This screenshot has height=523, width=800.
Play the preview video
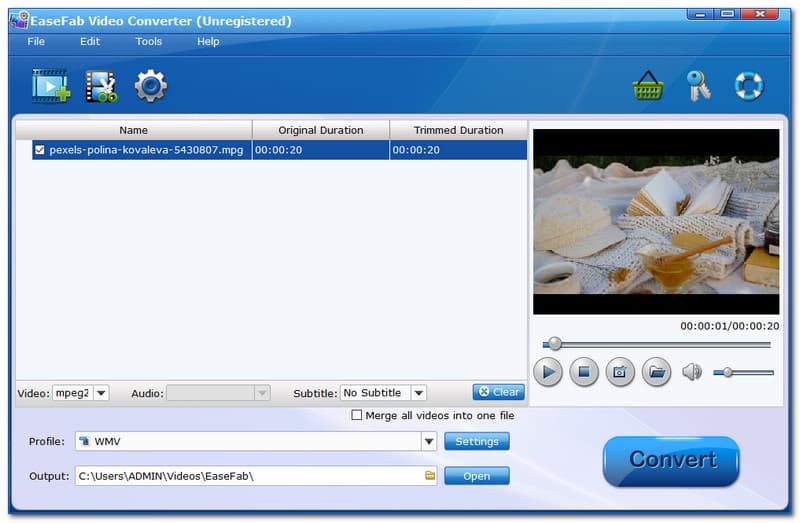coord(548,372)
